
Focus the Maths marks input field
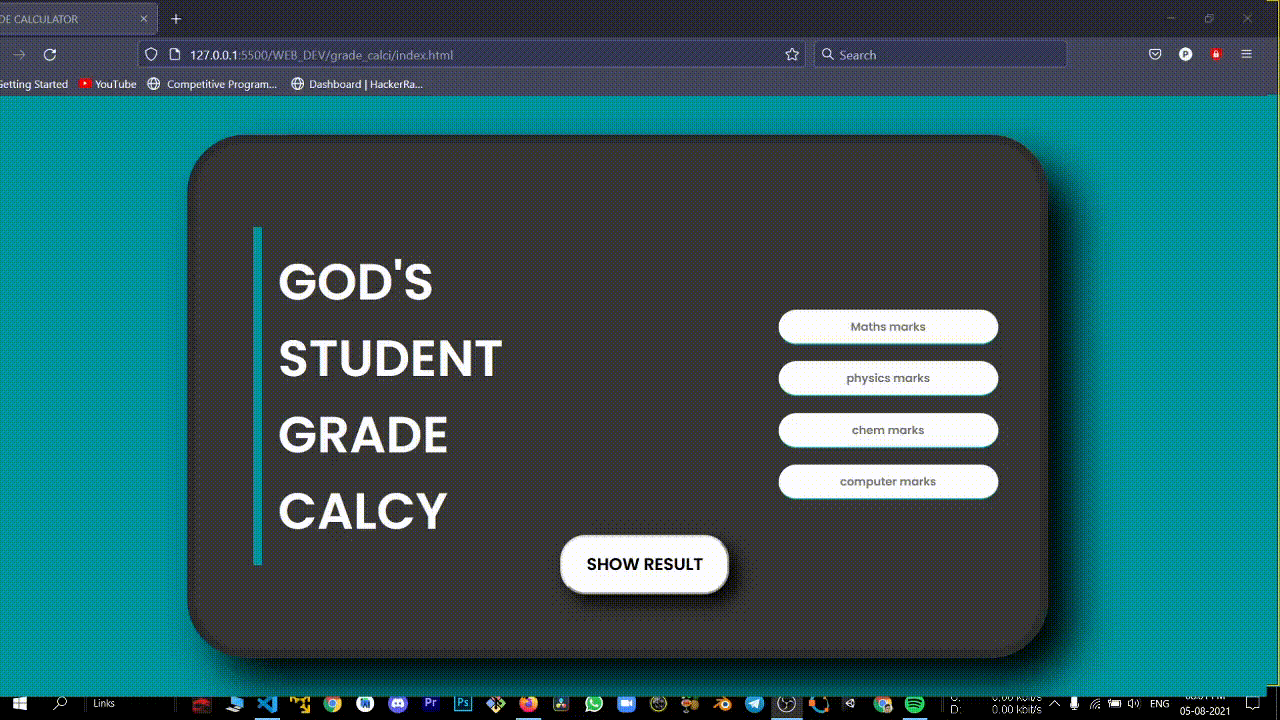(888, 327)
